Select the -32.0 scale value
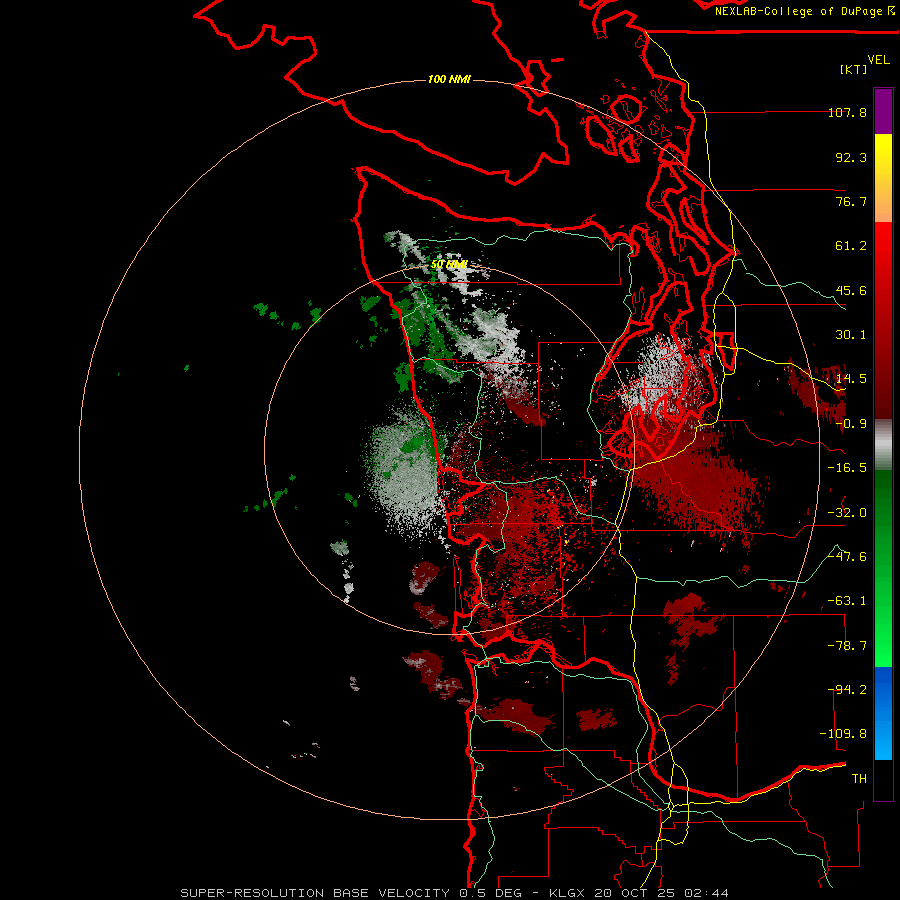Viewport: 900px width, 900px height. (847, 513)
